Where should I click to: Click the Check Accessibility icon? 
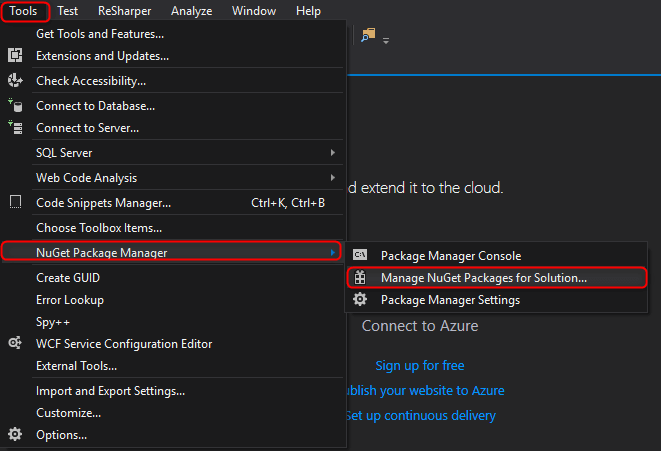(x=15, y=80)
